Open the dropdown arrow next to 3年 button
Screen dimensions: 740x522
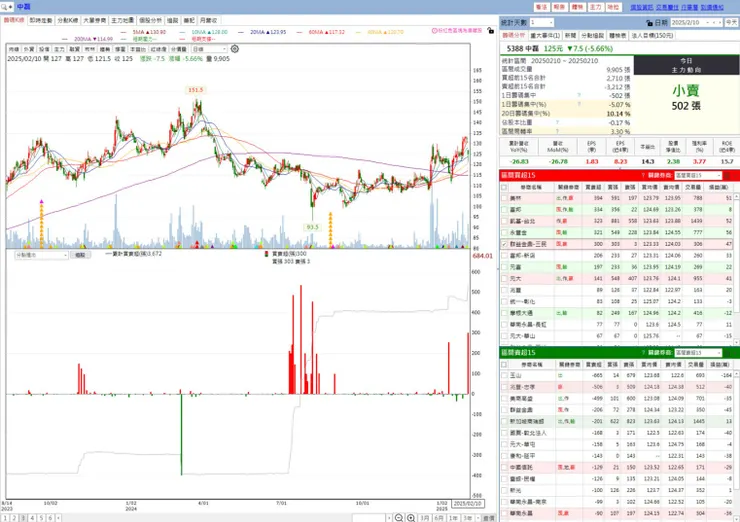click(x=478, y=518)
